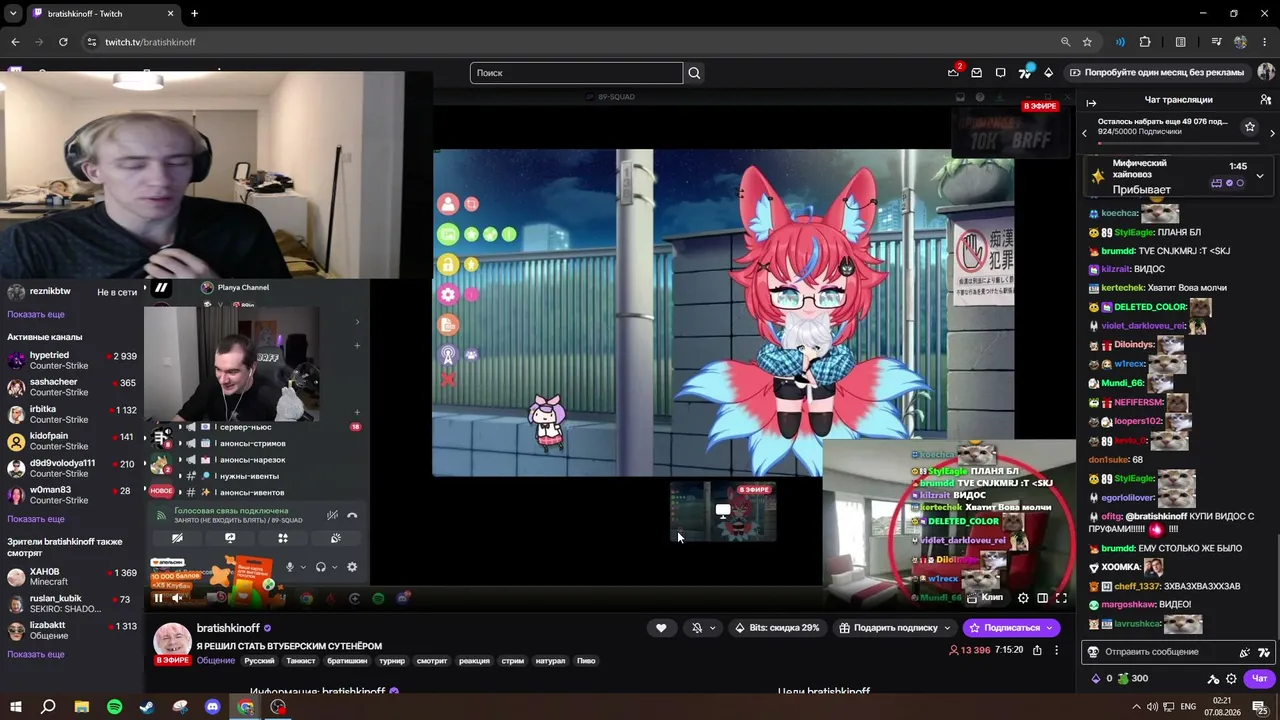Expand the hype train details chevron
The height and width of the screenshot is (720, 1280).
coord(1259,176)
